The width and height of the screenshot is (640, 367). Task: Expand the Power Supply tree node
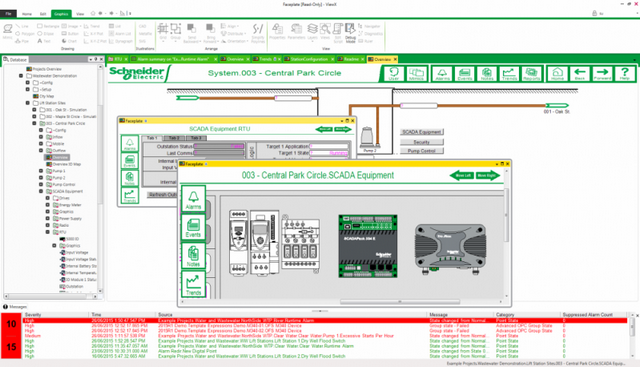tap(47, 218)
